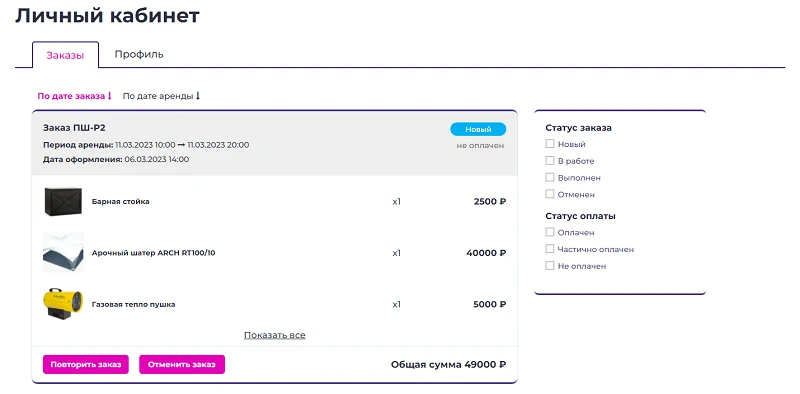Sort orders by По дате заказа
The height and width of the screenshot is (394, 800).
pyautogui.click(x=74, y=96)
